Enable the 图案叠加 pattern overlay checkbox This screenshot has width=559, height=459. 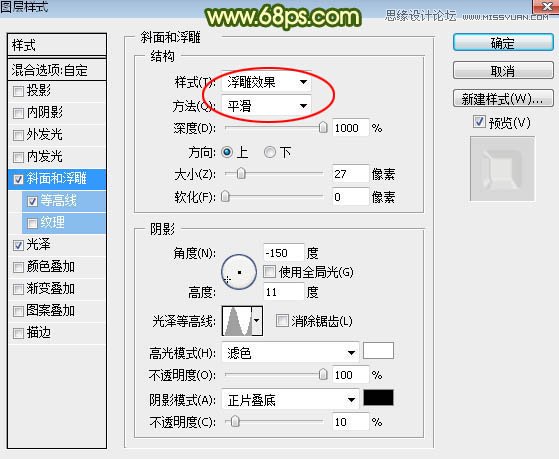(18, 311)
